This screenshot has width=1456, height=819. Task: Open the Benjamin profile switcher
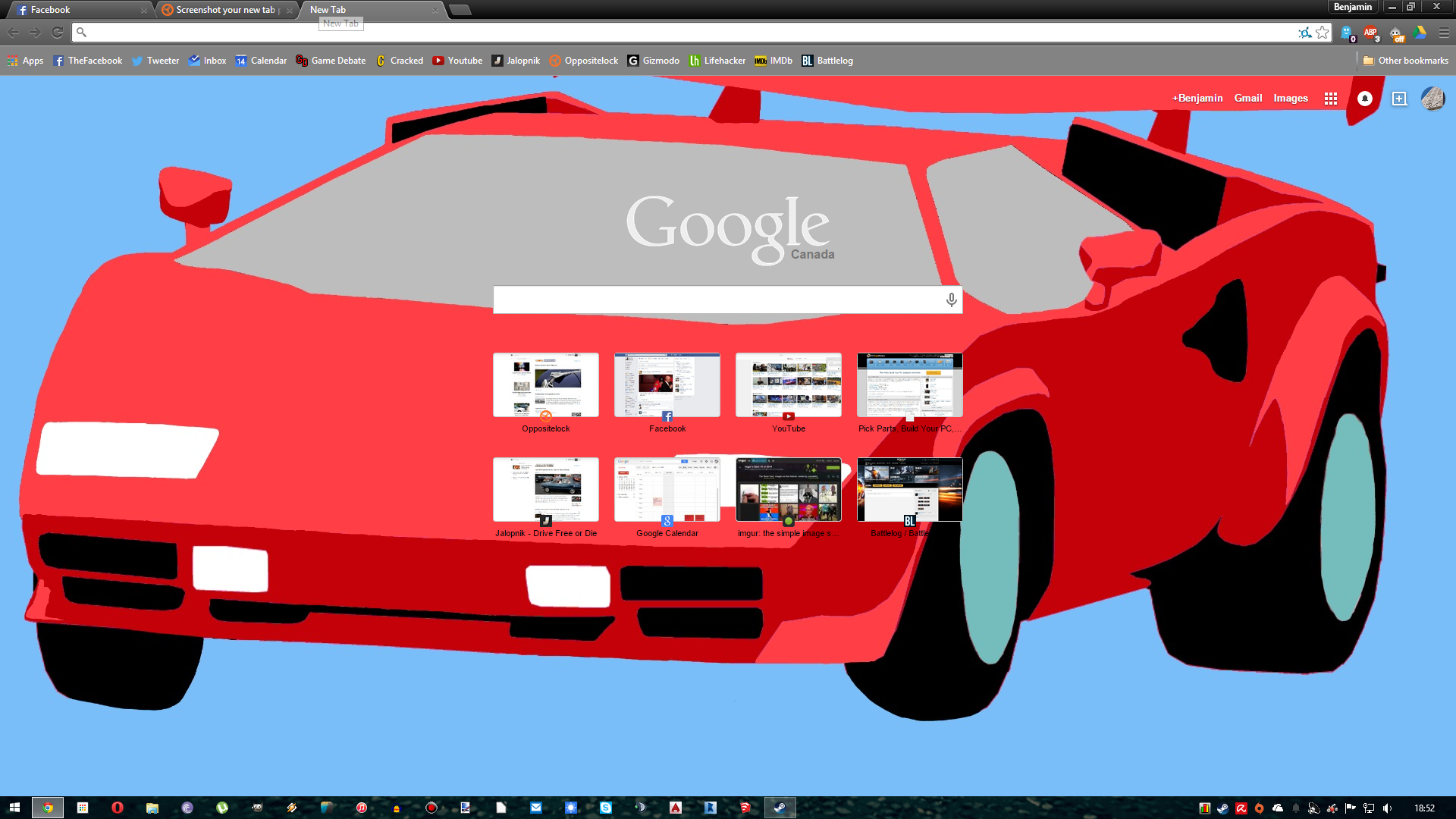1353,7
